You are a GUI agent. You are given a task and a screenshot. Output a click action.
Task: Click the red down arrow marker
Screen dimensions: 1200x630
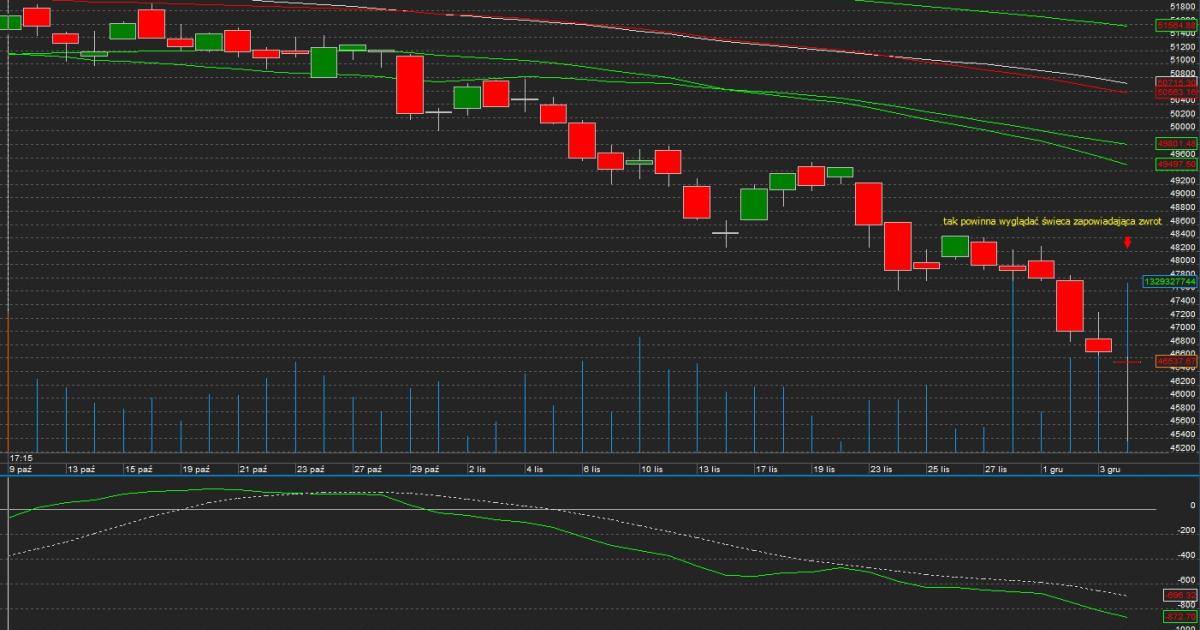click(x=1127, y=241)
